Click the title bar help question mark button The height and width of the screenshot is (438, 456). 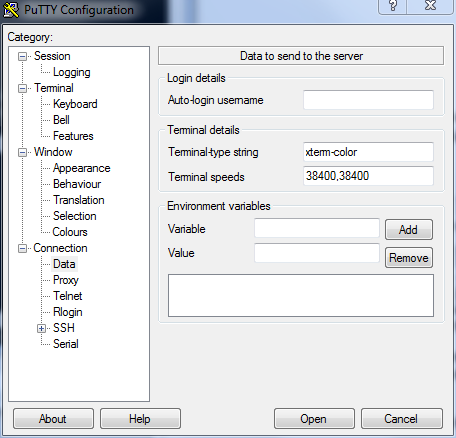coord(393,6)
